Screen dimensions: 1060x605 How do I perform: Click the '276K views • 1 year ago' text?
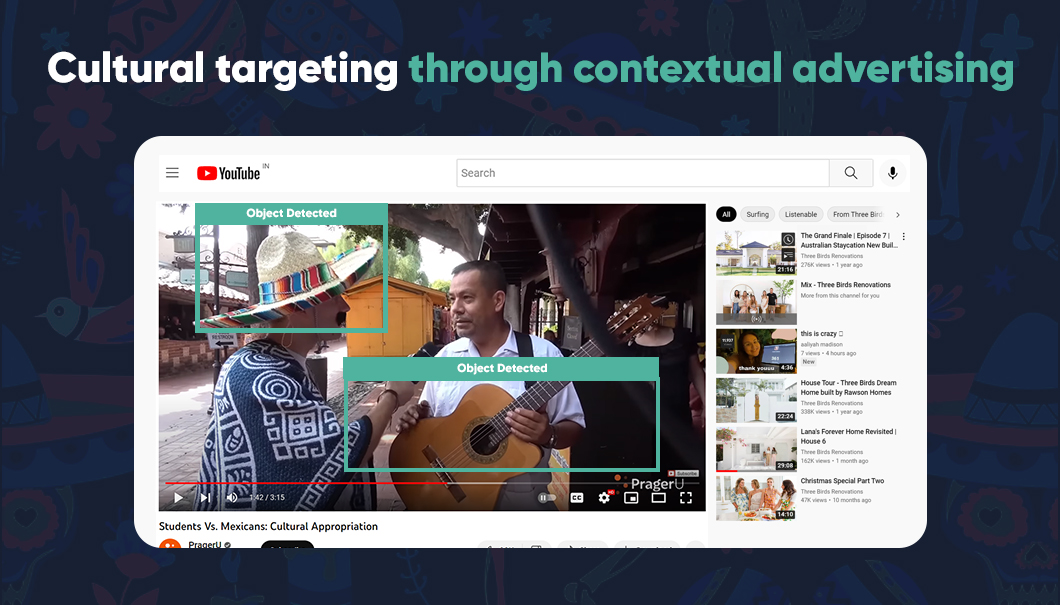click(x=832, y=265)
